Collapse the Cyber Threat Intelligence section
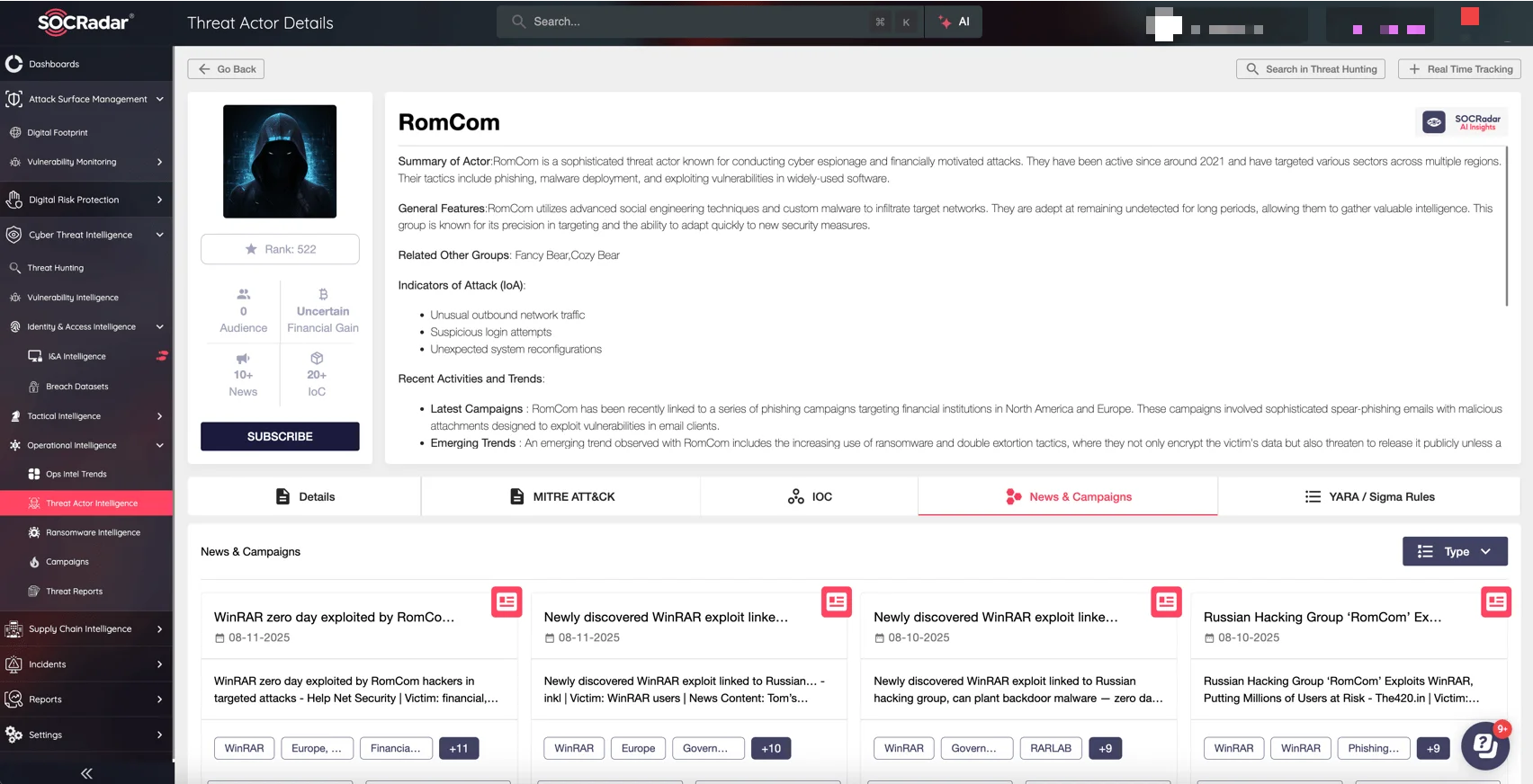 (159, 235)
